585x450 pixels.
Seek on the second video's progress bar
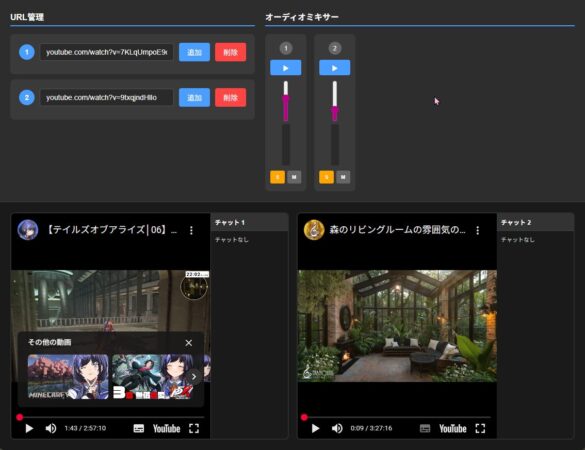click(x=397, y=417)
